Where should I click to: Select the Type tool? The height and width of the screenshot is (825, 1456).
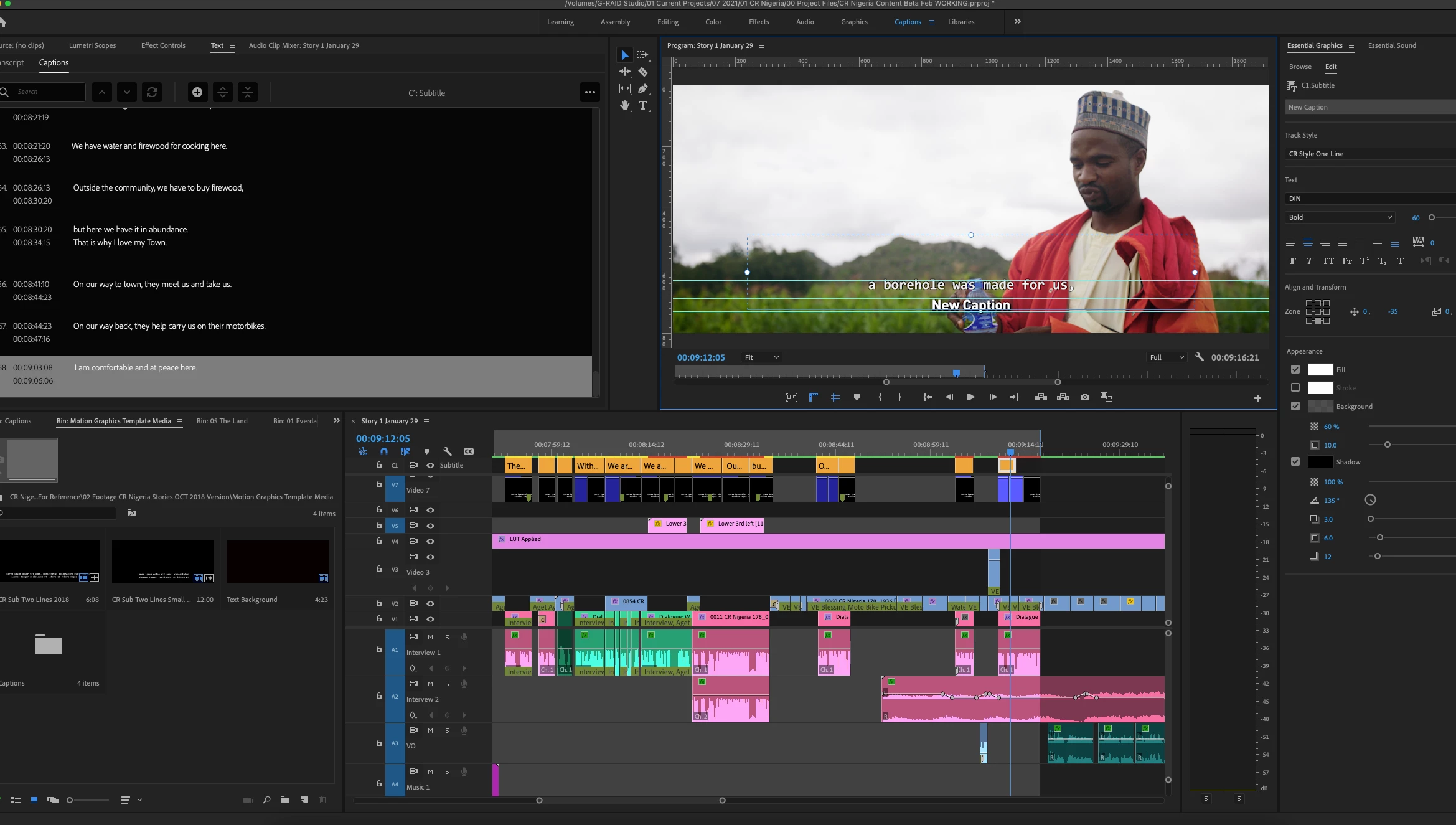tap(643, 105)
